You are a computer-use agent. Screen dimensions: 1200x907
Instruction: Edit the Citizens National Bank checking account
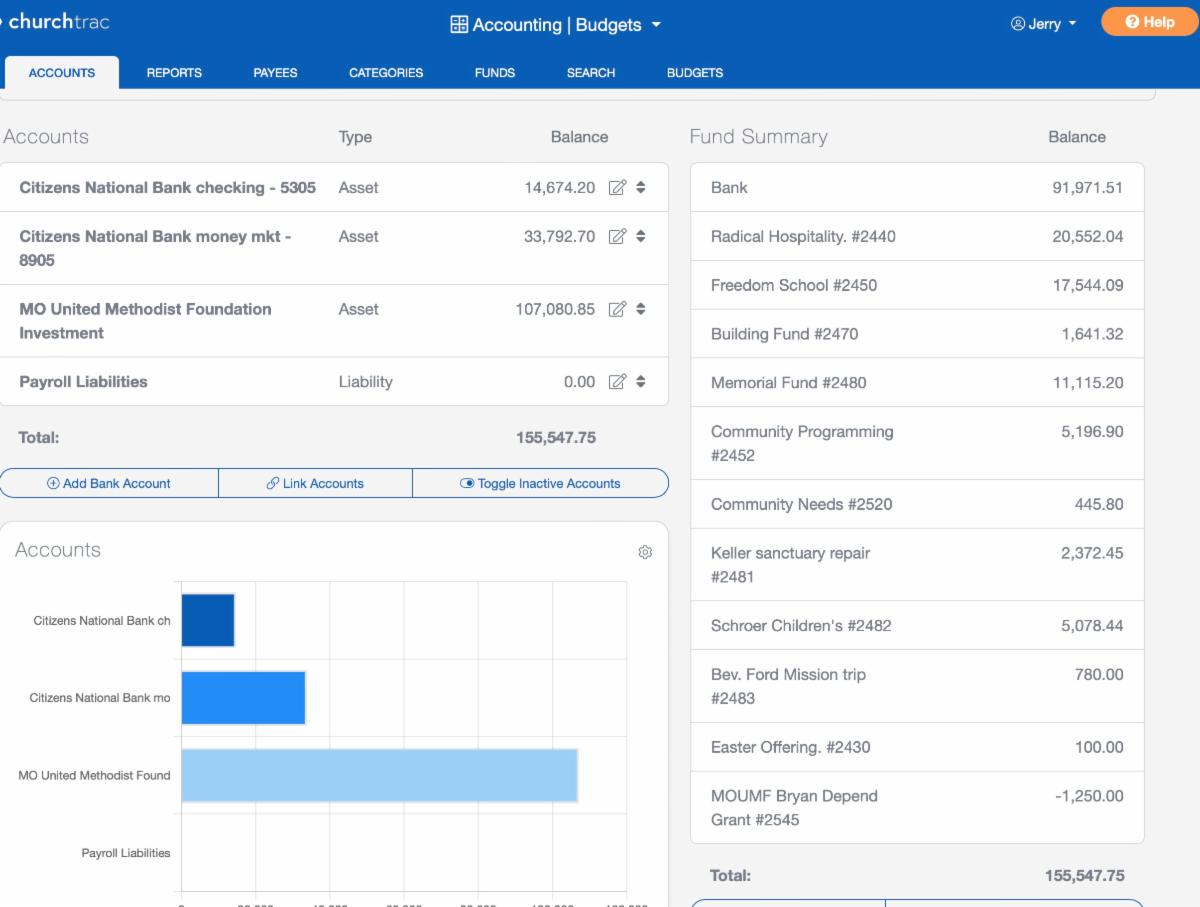coord(617,188)
